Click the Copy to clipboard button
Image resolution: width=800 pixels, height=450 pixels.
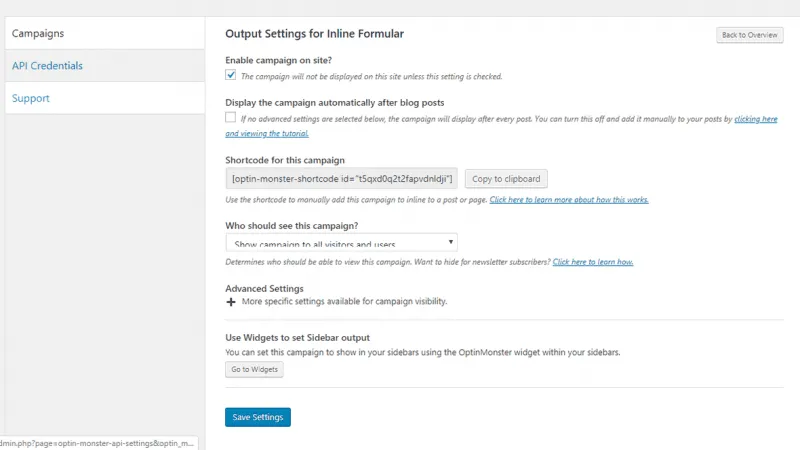point(506,179)
